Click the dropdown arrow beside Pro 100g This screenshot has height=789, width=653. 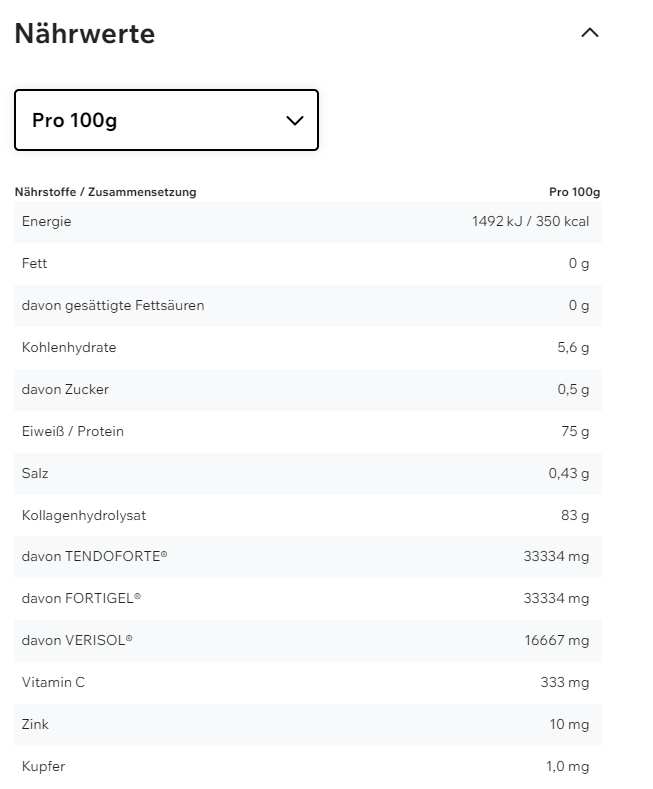coord(294,121)
